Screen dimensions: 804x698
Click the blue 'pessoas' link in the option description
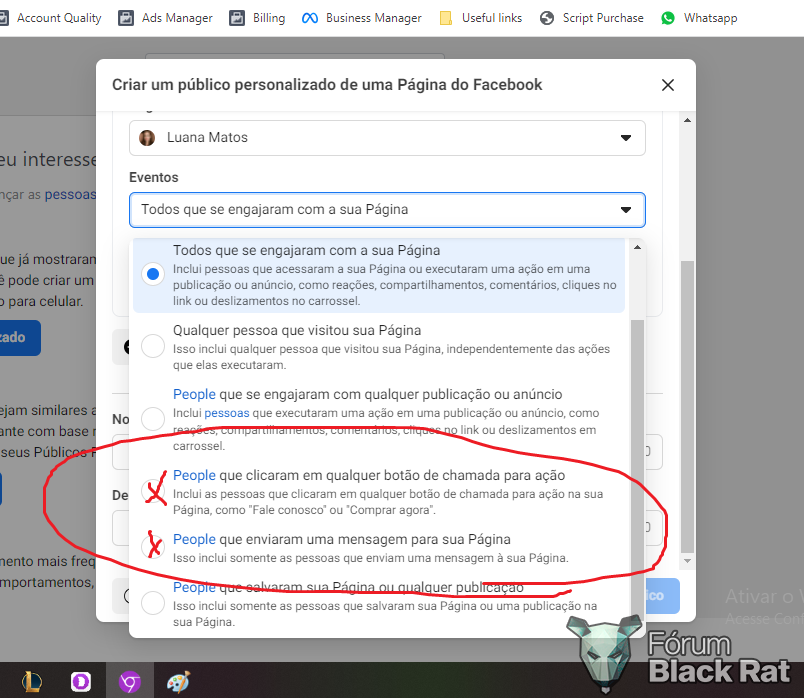coord(227,413)
